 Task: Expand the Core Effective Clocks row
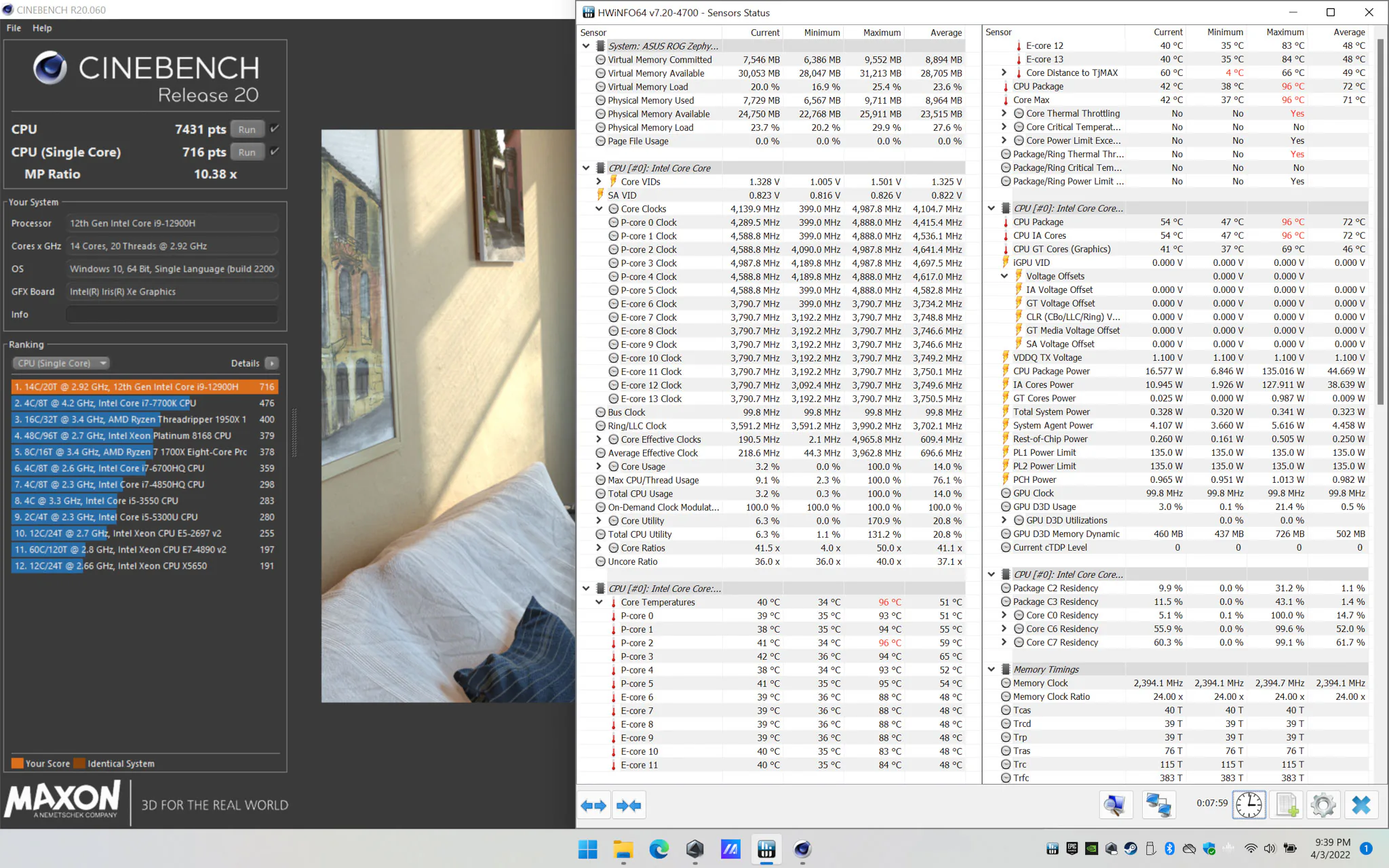[599, 439]
